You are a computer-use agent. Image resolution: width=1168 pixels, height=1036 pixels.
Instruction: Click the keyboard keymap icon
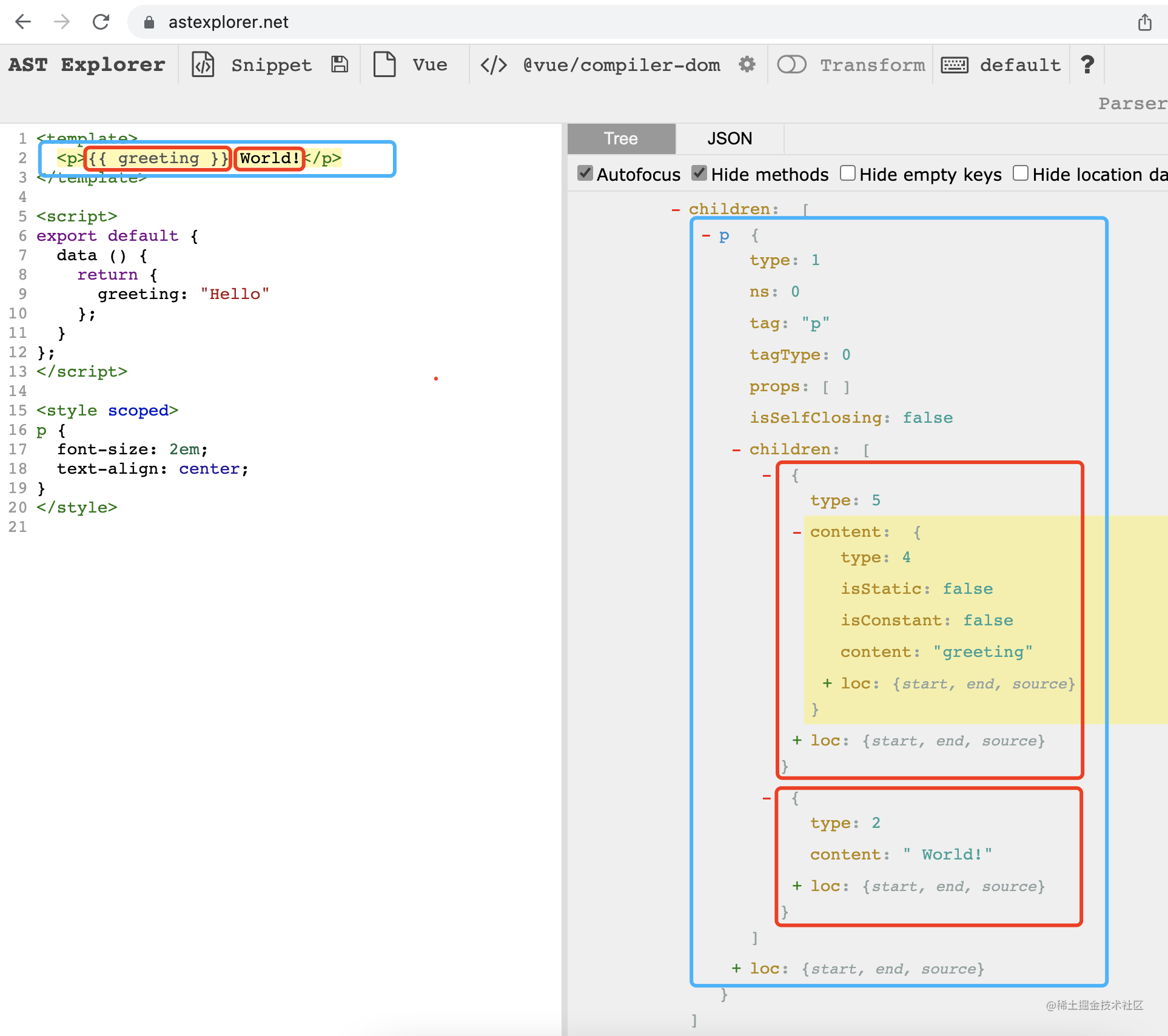955,65
